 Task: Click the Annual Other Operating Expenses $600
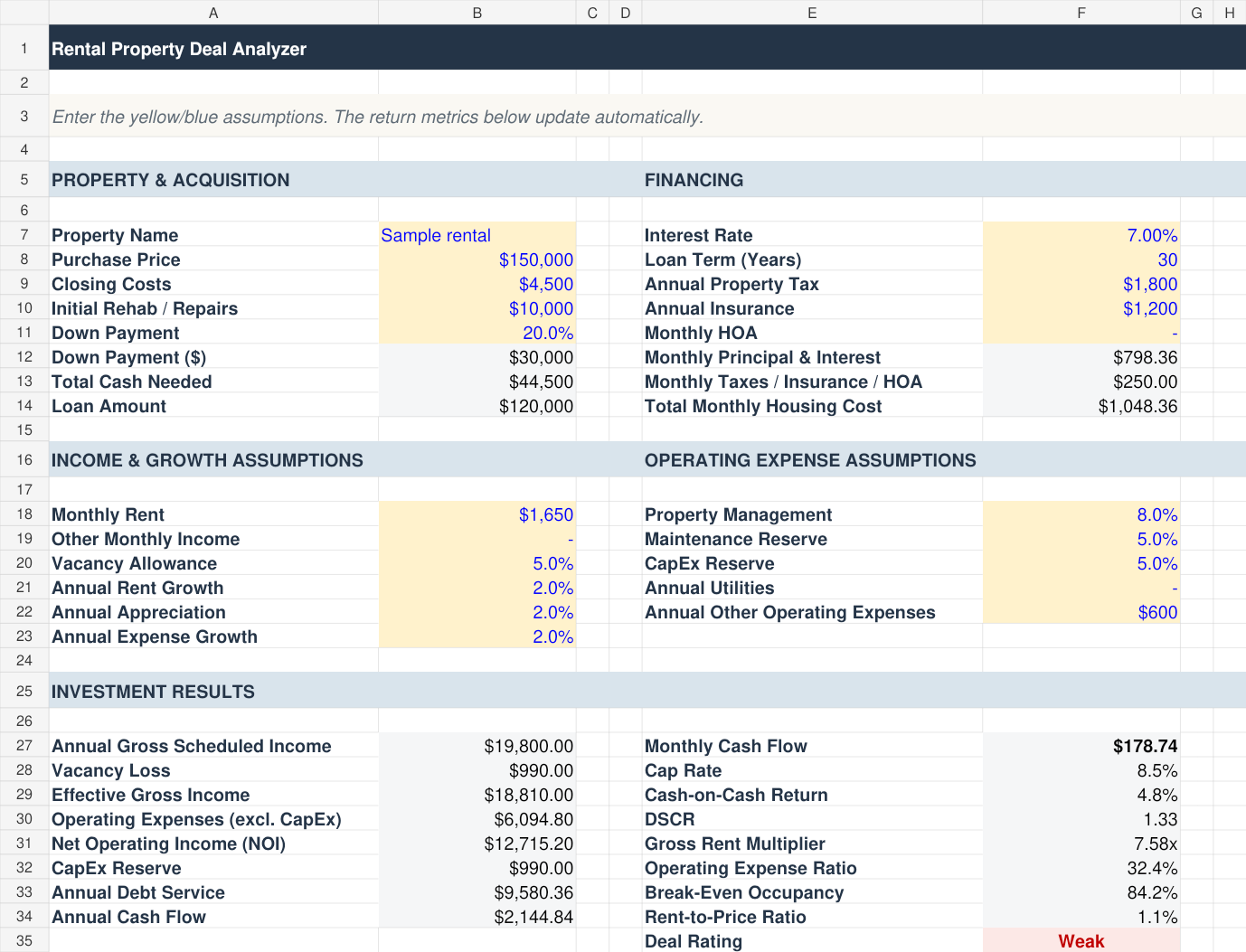pyautogui.click(x=1081, y=612)
